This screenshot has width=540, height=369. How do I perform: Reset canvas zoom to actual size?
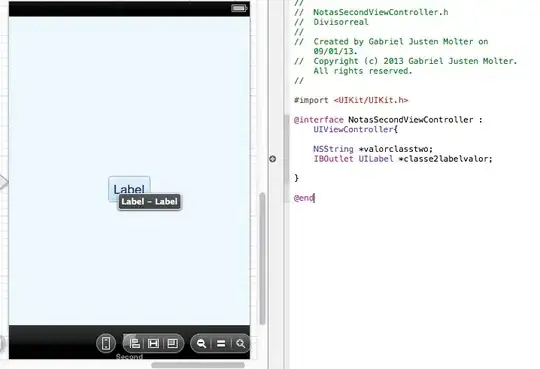coord(221,344)
